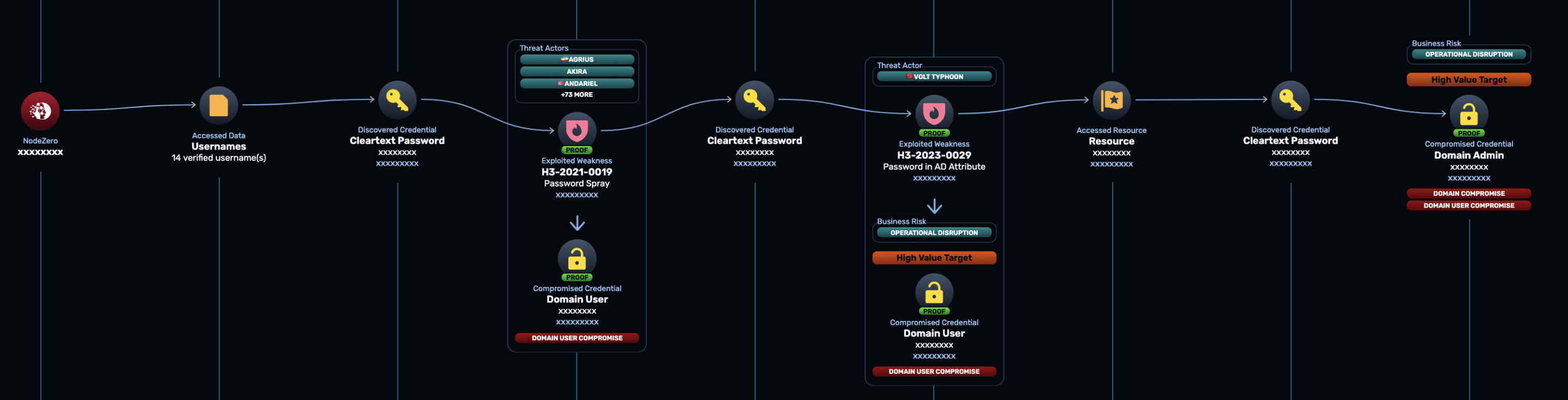The width and height of the screenshot is (1568, 400).
Task: Click OPERATIONAL DISRUPTION tag under H3-2023-0029
Action: pyautogui.click(x=934, y=233)
